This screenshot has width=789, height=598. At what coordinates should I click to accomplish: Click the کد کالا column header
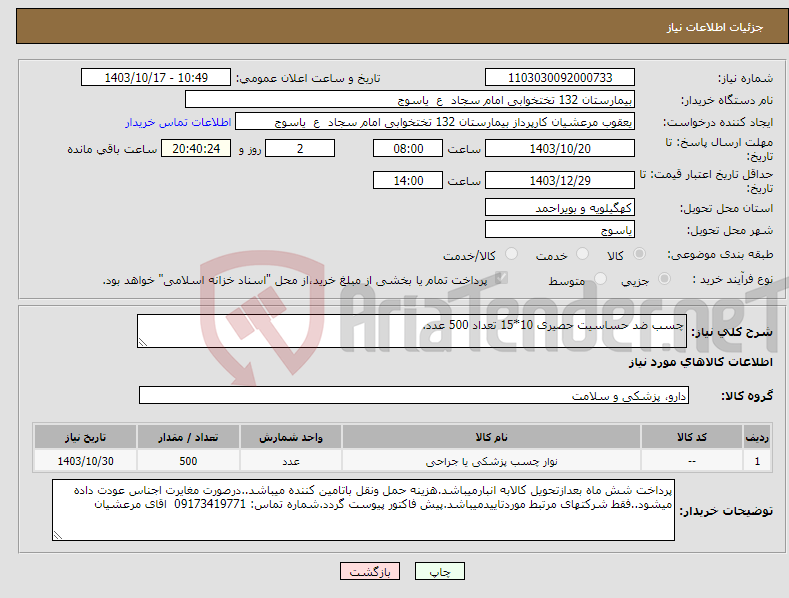(692, 437)
